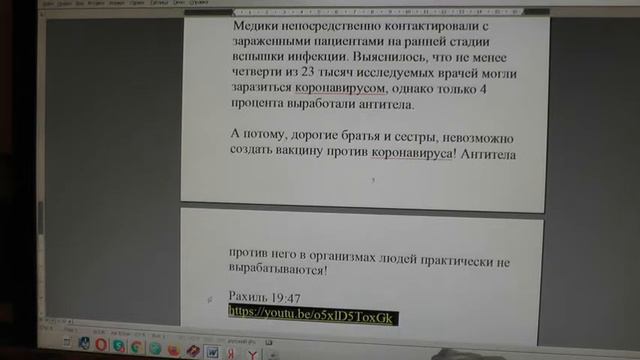Click the text 'А потому, дорогие братья'

(x=304, y=135)
